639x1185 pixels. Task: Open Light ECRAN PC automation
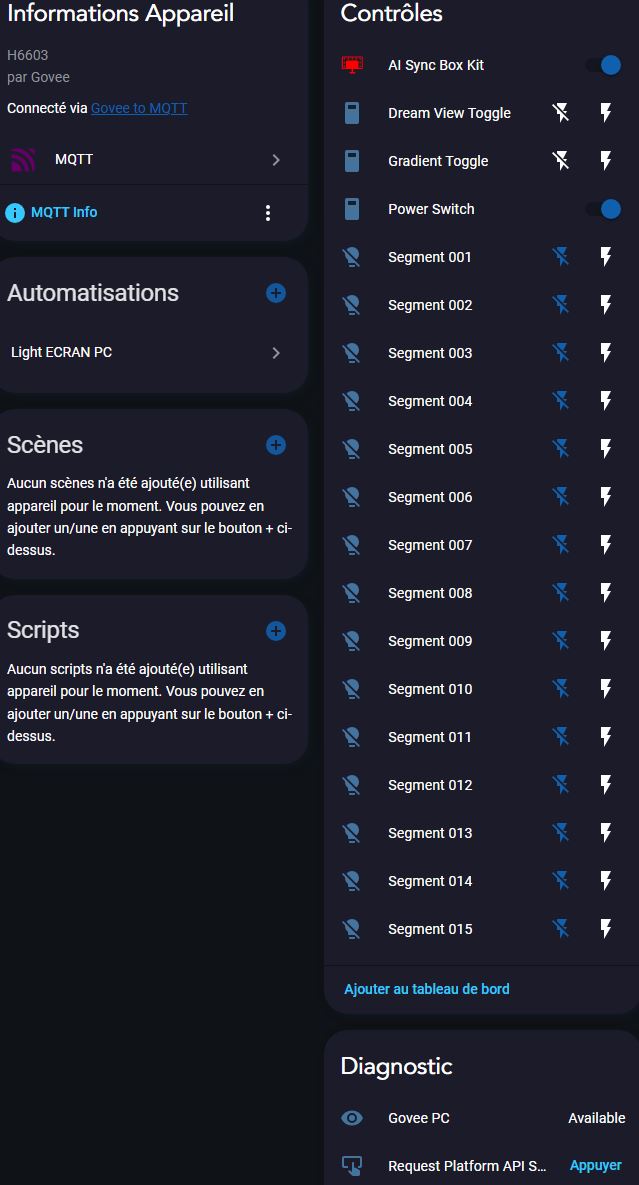pyautogui.click(x=145, y=353)
